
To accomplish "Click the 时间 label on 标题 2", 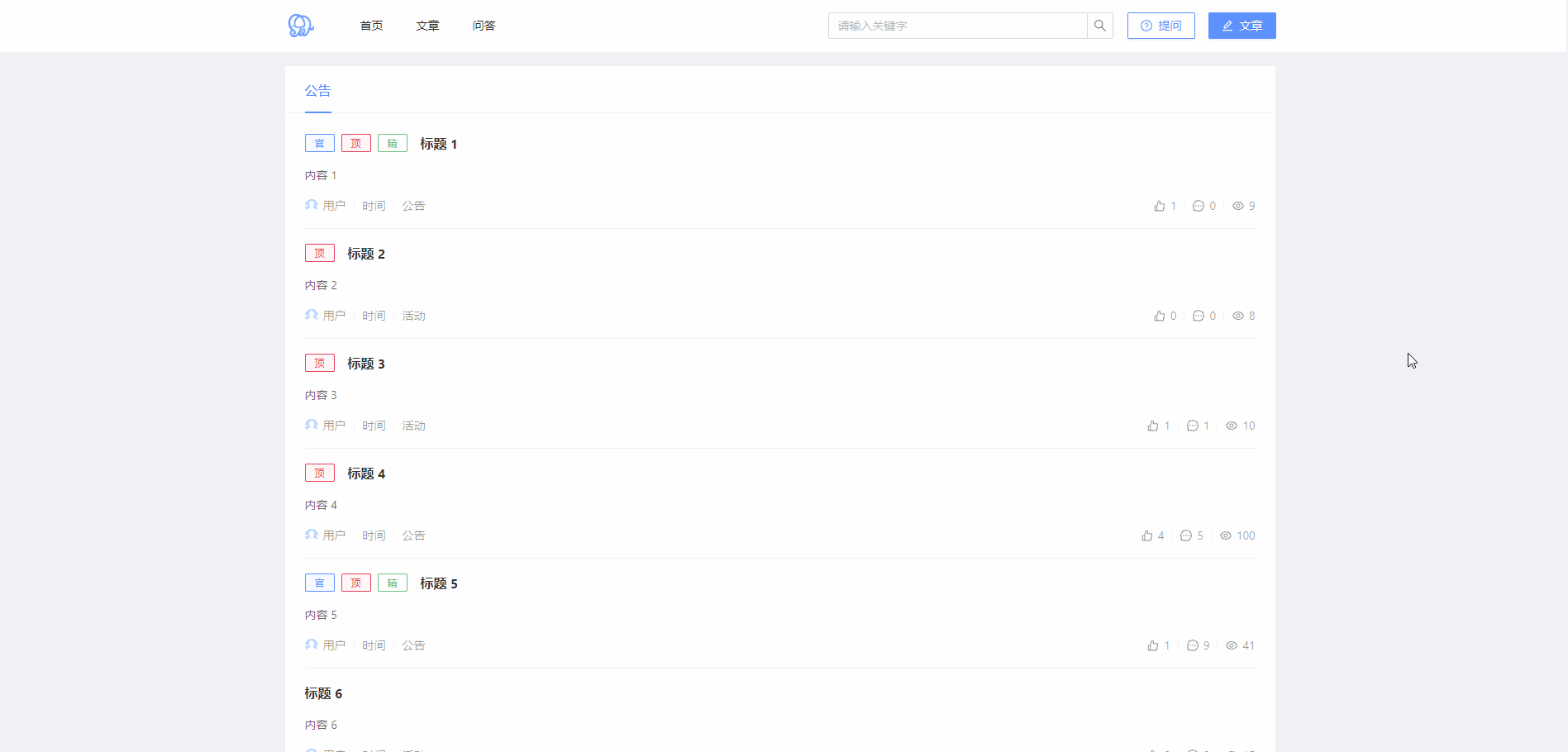I will point(374,316).
